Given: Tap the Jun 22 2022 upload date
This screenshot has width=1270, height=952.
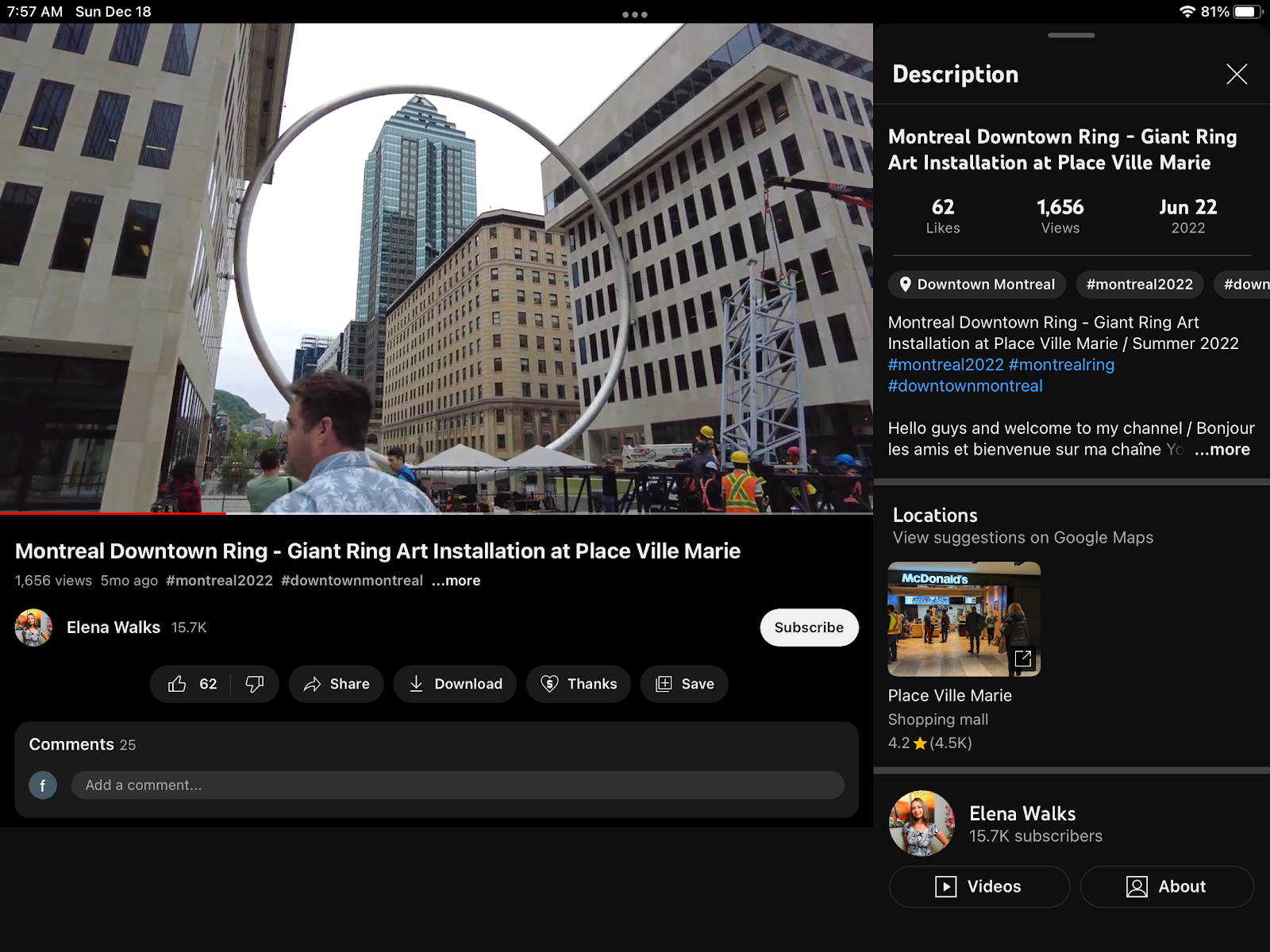Looking at the screenshot, I should (x=1188, y=217).
